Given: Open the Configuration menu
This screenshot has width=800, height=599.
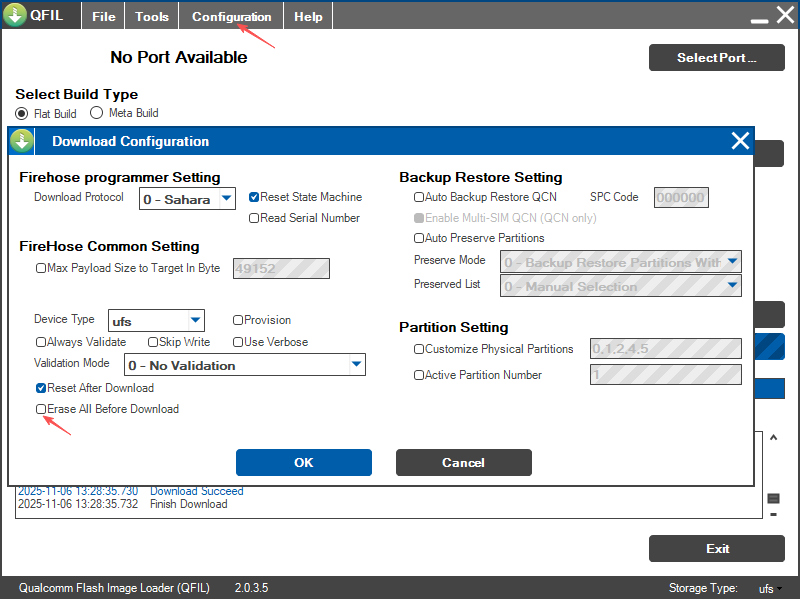Looking at the screenshot, I should (x=231, y=16).
